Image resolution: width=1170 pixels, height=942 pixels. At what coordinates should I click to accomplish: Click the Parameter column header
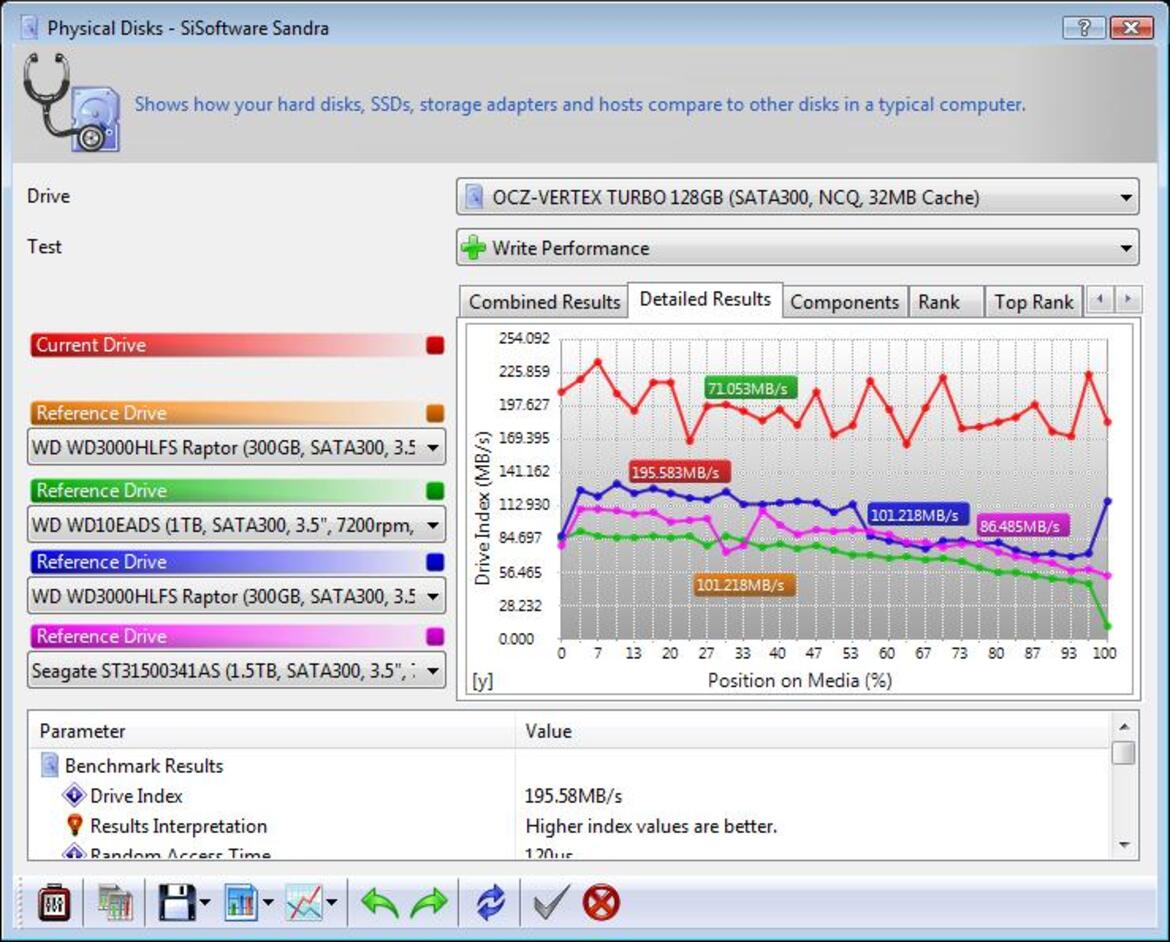(272, 731)
